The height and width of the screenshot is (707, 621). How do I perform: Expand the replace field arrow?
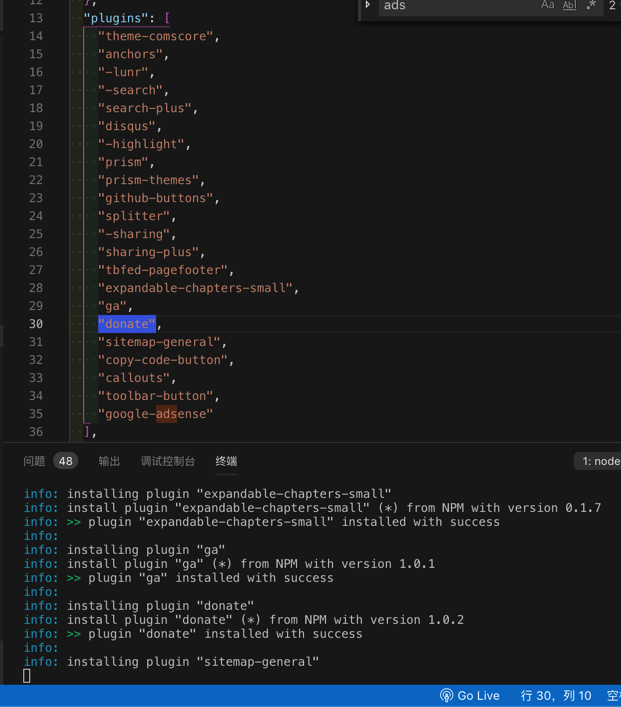click(x=368, y=6)
